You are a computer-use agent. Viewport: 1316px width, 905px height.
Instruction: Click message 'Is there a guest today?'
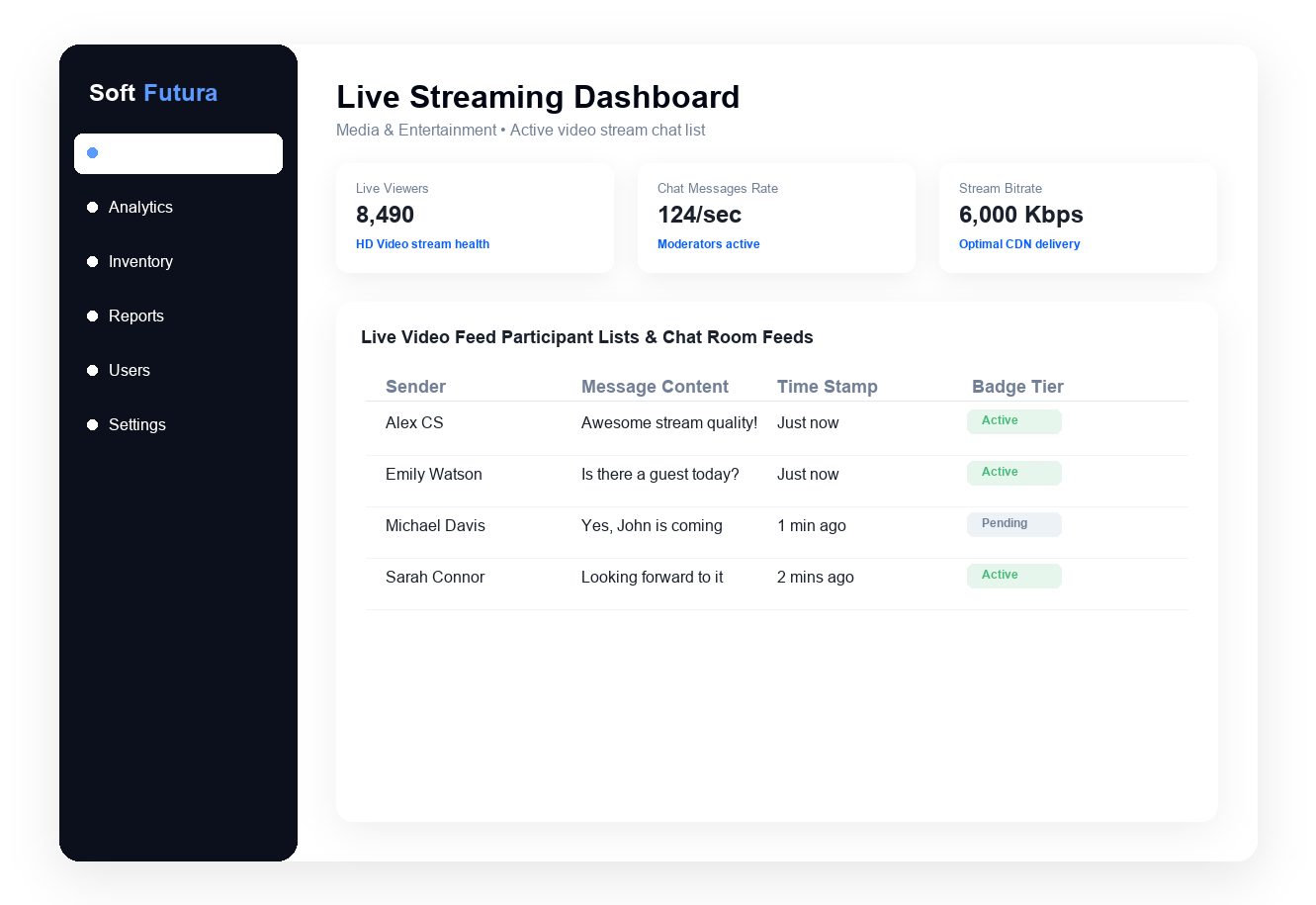[660, 474]
